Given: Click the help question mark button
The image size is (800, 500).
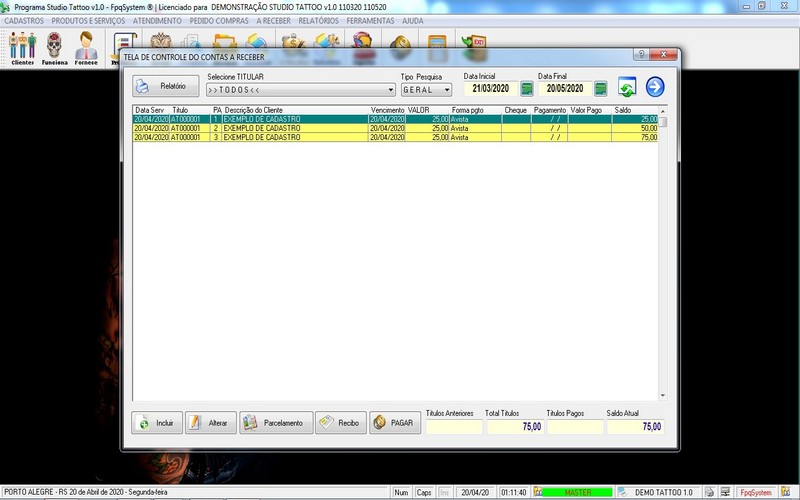Looking at the screenshot, I should tap(641, 54).
